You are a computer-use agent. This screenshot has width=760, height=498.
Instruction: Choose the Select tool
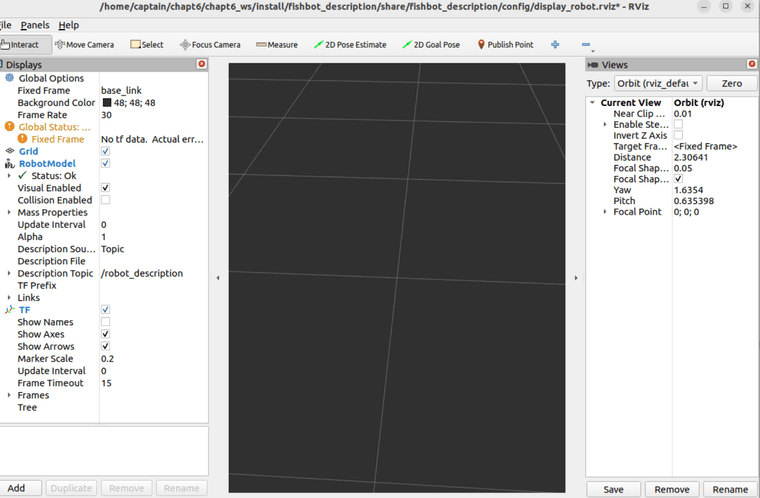coord(147,45)
